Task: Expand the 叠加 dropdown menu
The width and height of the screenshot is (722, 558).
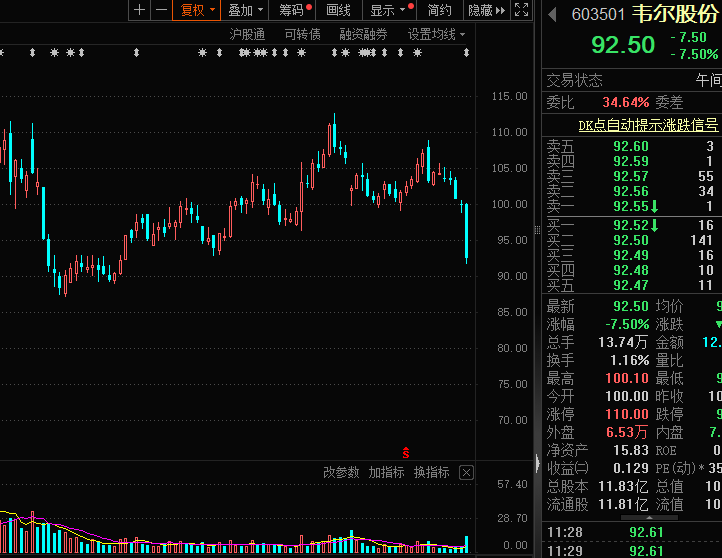Action: click(245, 10)
